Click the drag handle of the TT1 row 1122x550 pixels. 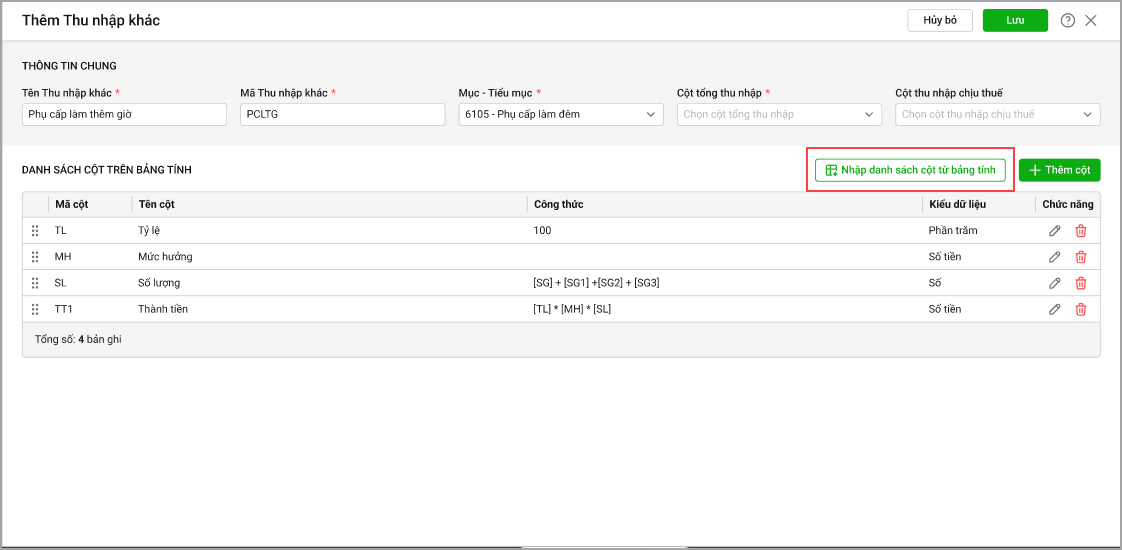click(35, 309)
